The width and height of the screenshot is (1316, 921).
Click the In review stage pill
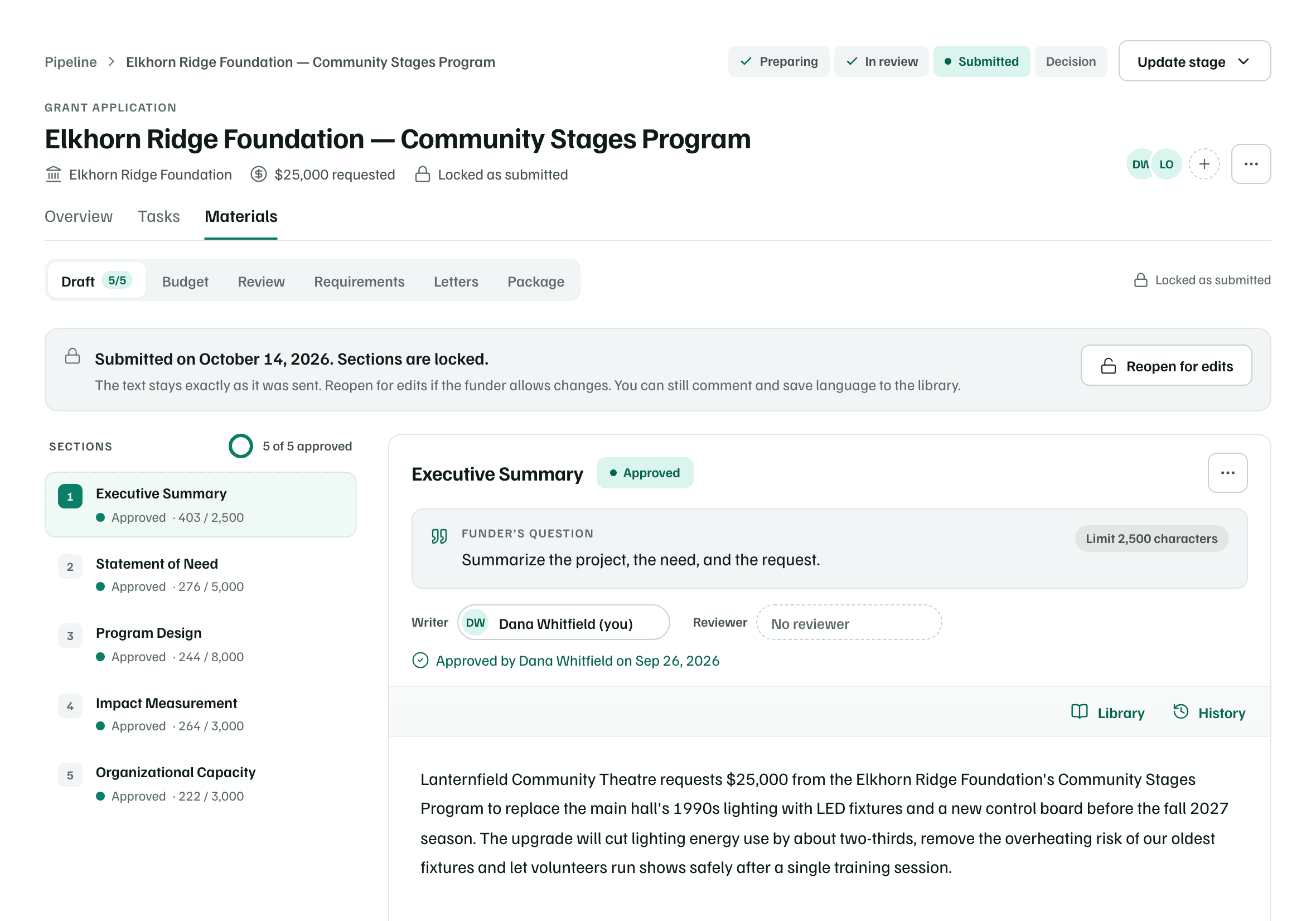[x=881, y=61]
